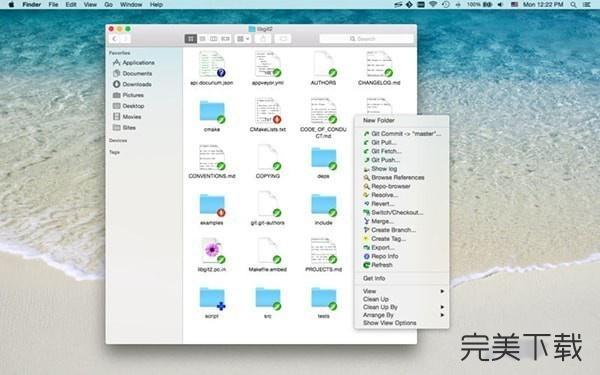Choose Resolve from context menu
The height and width of the screenshot is (375, 600).
coord(402,195)
